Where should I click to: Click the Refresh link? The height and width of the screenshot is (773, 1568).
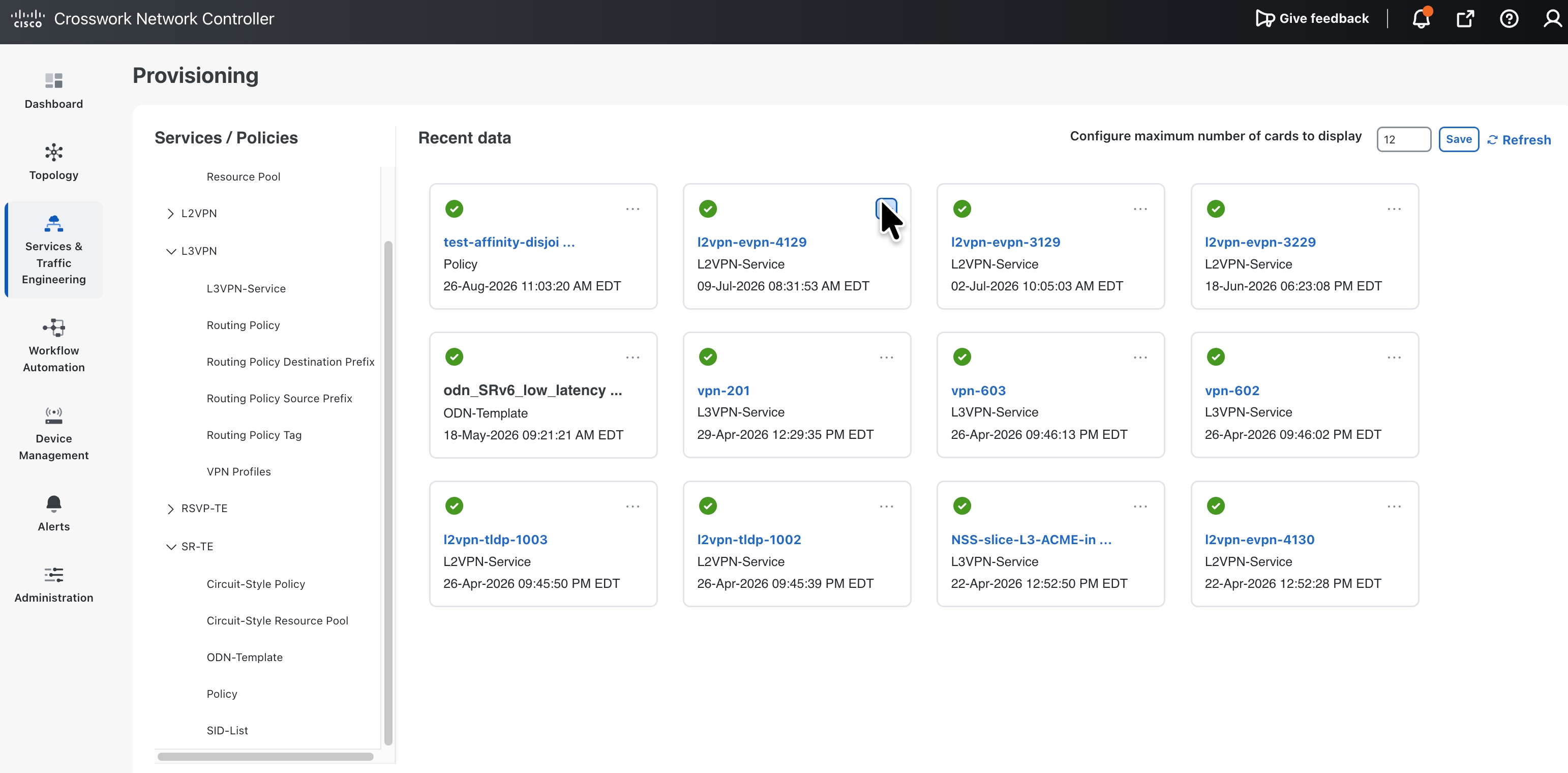1519,140
